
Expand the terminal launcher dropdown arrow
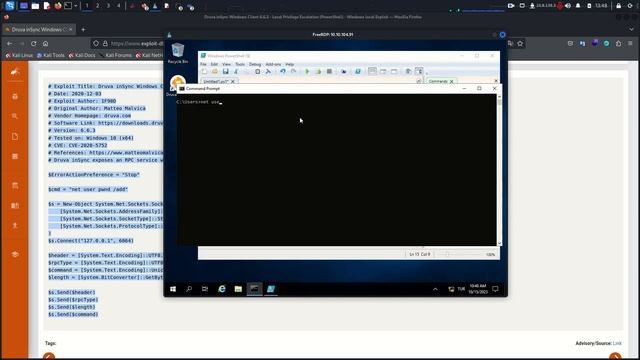76,6
